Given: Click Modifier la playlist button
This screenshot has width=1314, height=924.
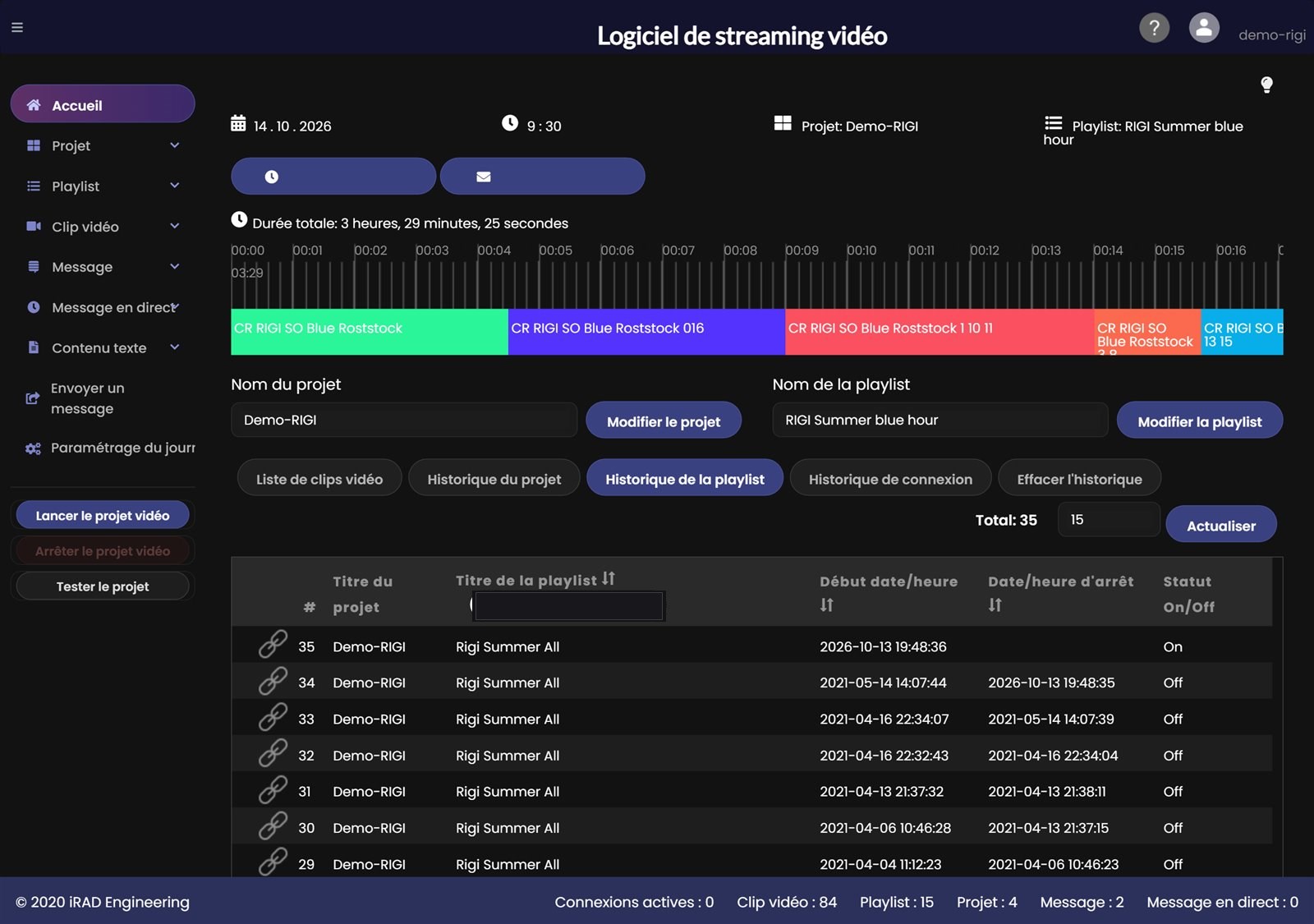Looking at the screenshot, I should coord(1200,421).
